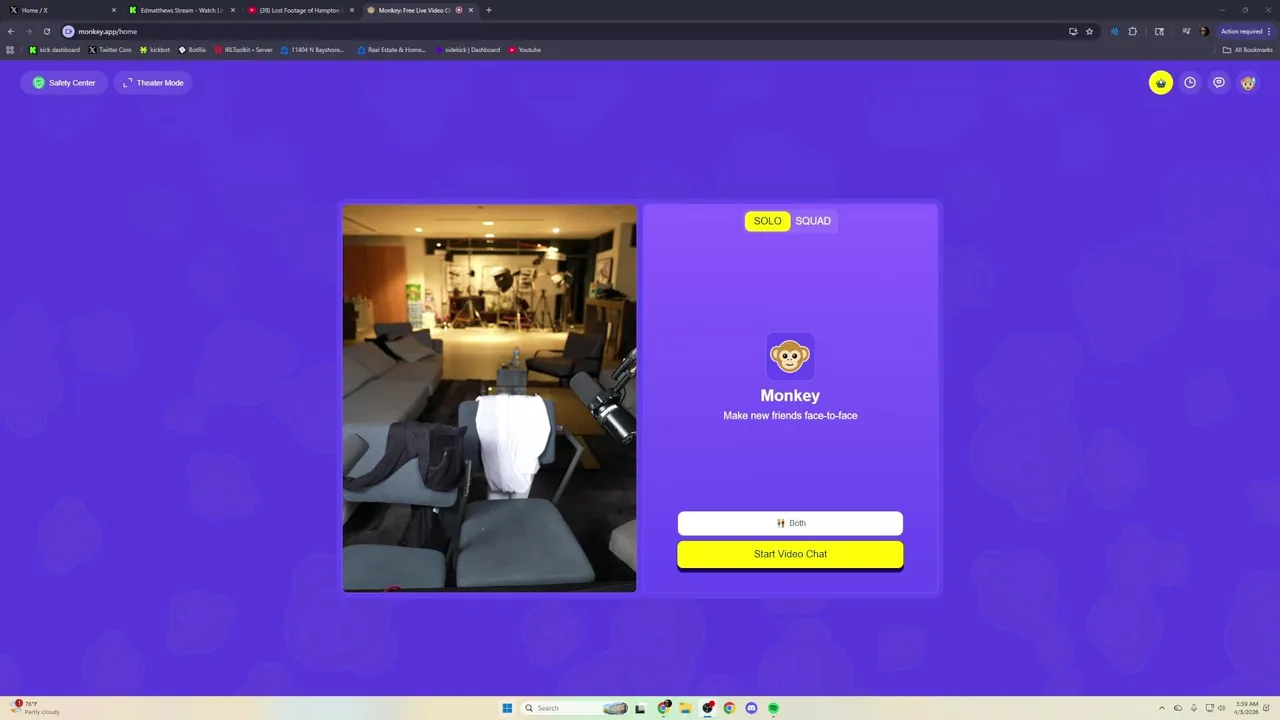Click the Action required menu button

click(x=1245, y=31)
